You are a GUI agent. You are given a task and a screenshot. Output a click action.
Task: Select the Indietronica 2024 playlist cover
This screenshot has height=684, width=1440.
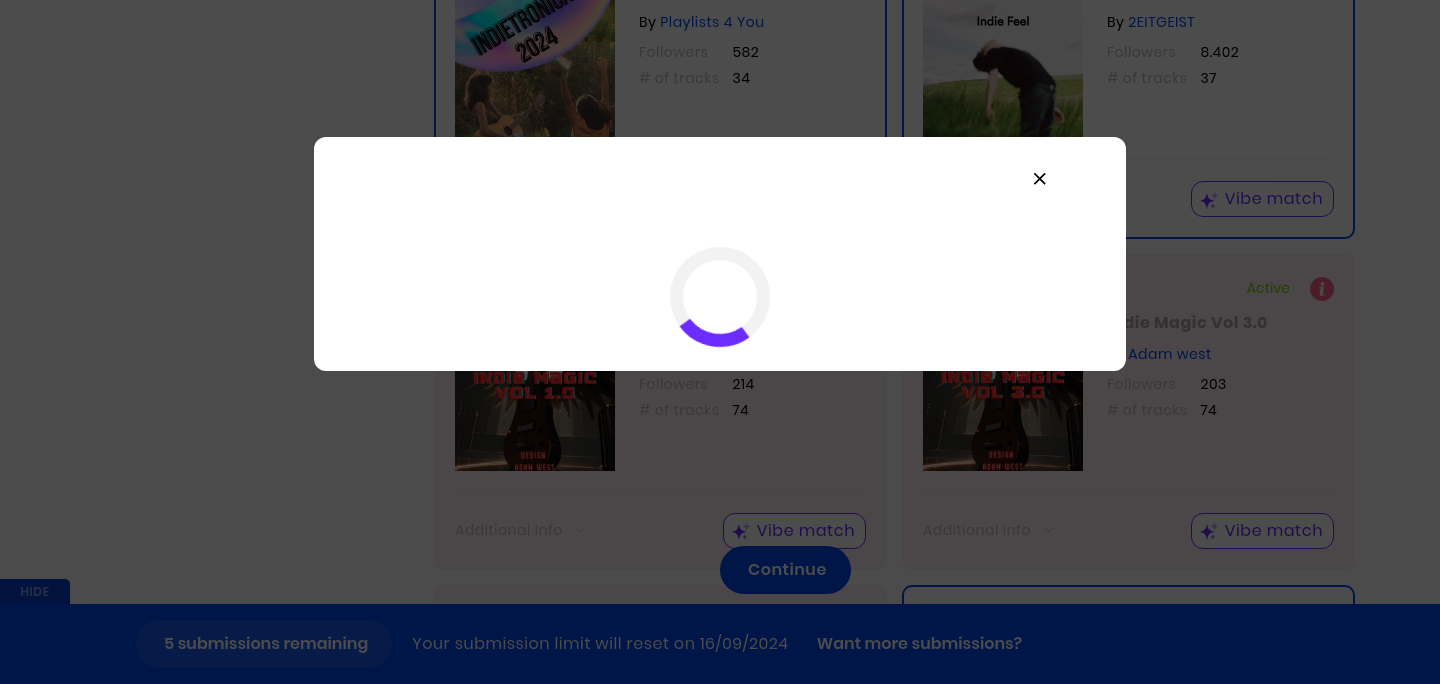tap(535, 68)
